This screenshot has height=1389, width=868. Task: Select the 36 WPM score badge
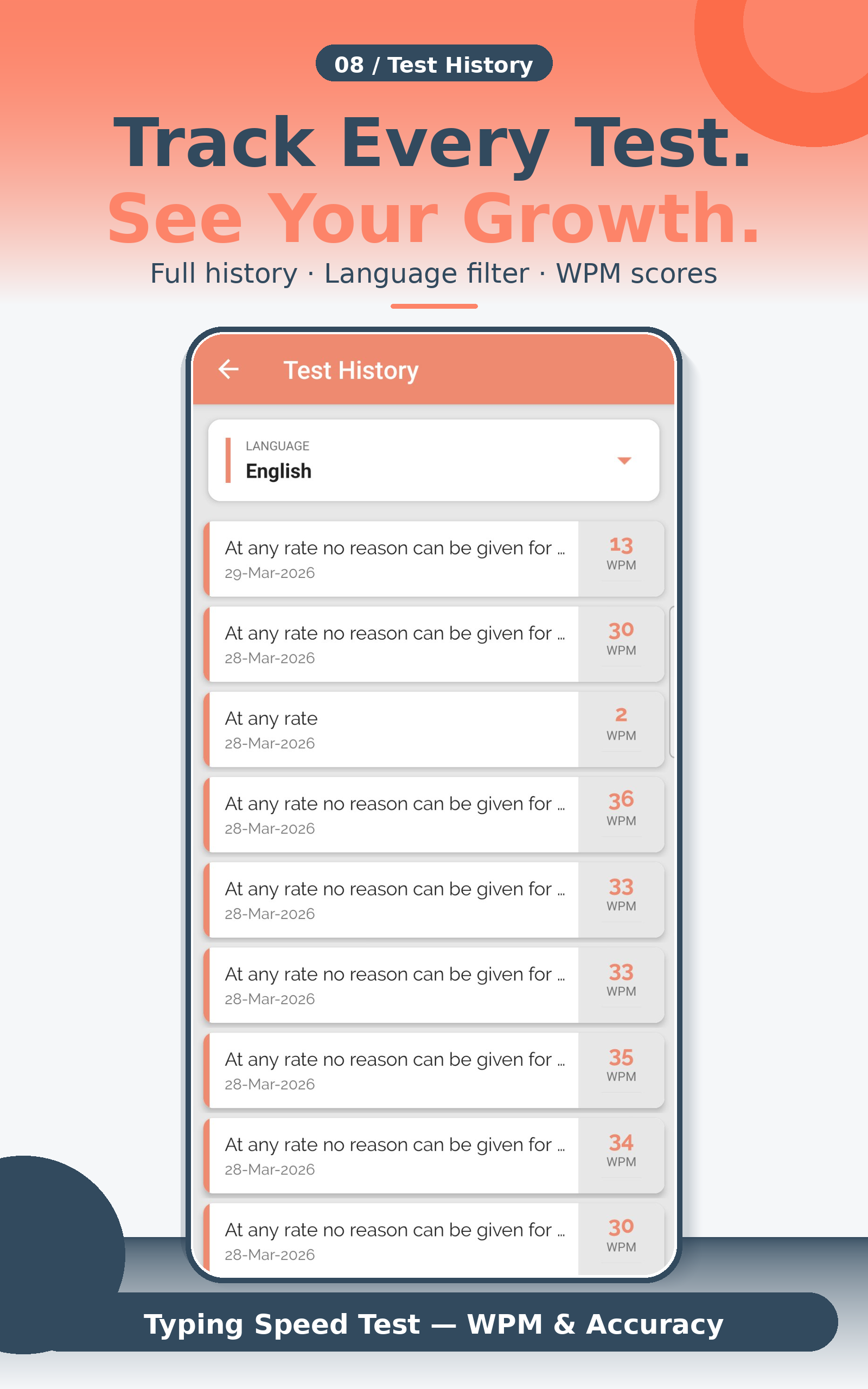pyautogui.click(x=621, y=814)
